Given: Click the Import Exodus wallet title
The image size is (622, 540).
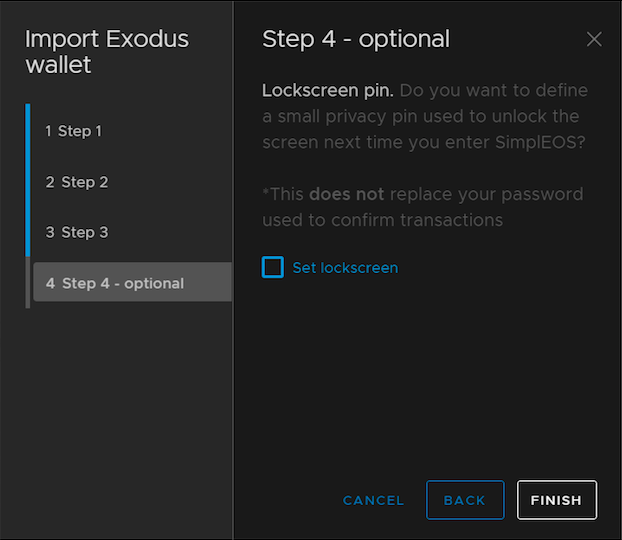Looking at the screenshot, I should 106,52.
